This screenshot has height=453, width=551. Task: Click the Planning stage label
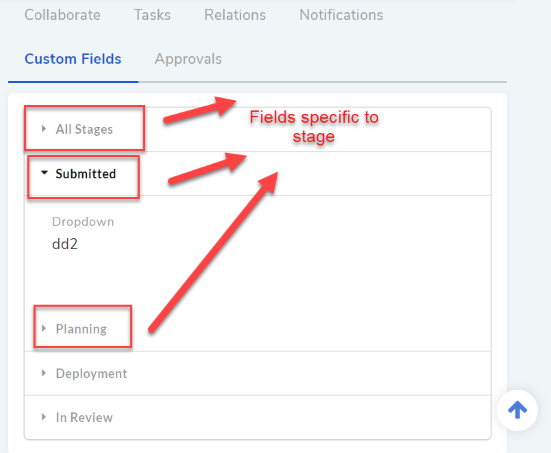click(81, 329)
